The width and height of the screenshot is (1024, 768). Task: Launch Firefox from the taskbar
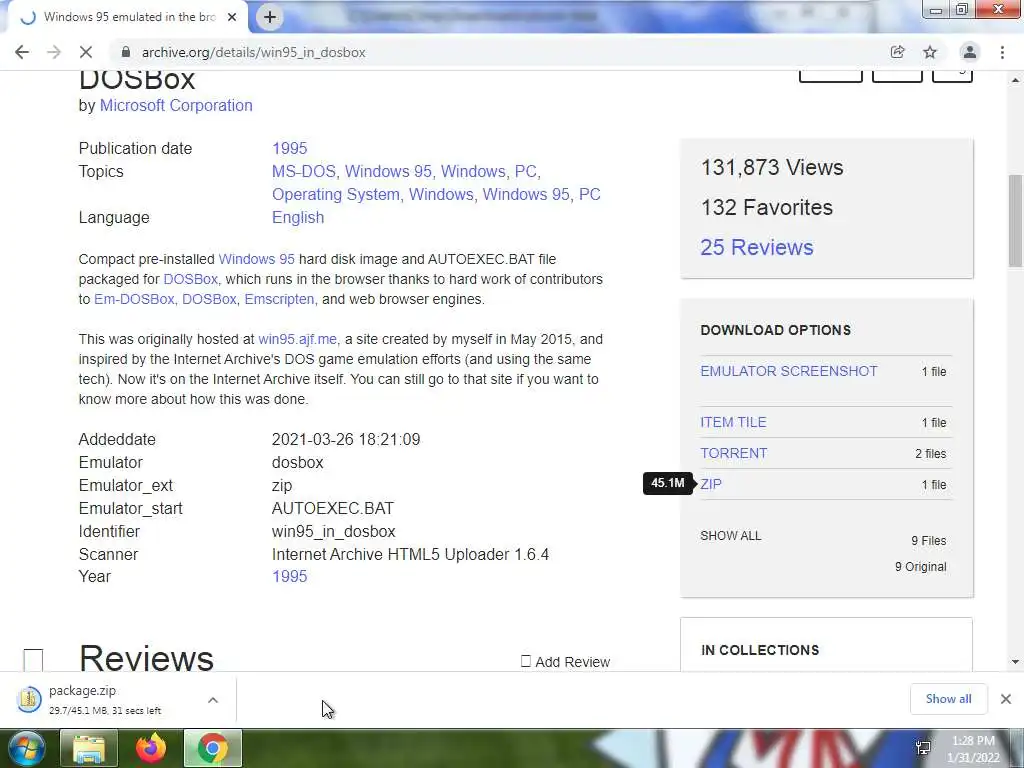pyautogui.click(x=151, y=748)
